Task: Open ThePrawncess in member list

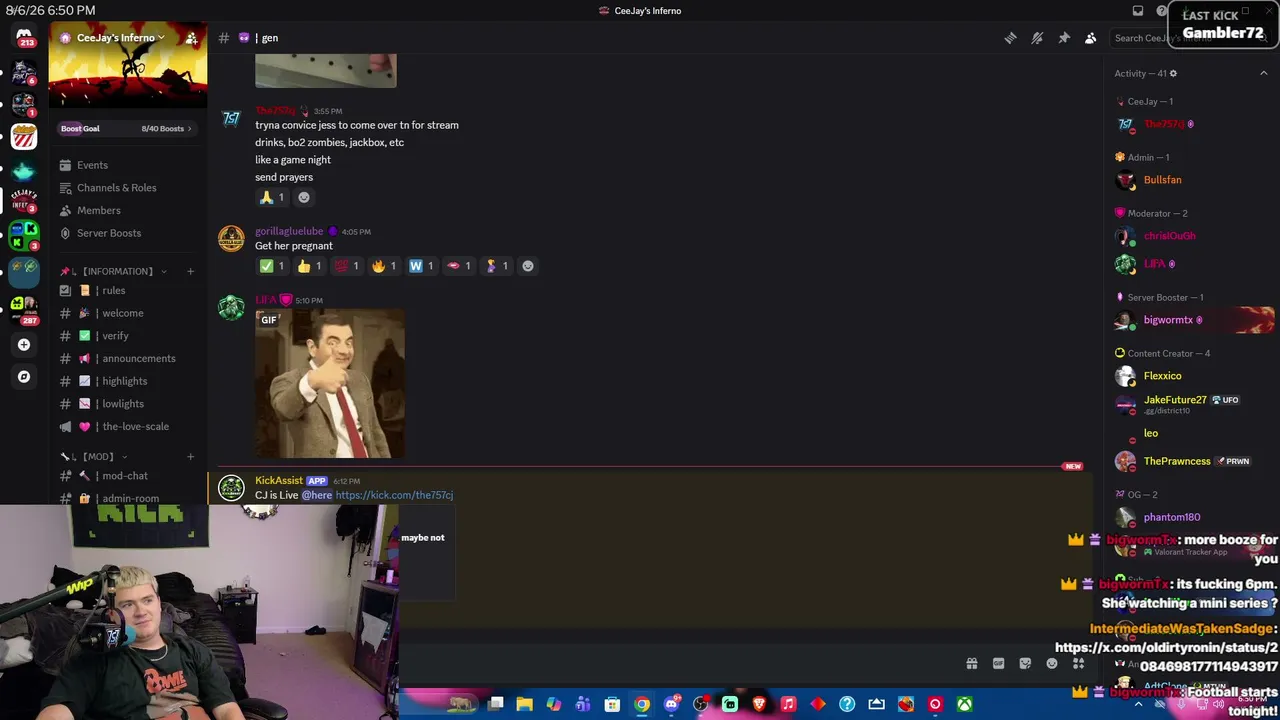Action: (x=1192, y=461)
